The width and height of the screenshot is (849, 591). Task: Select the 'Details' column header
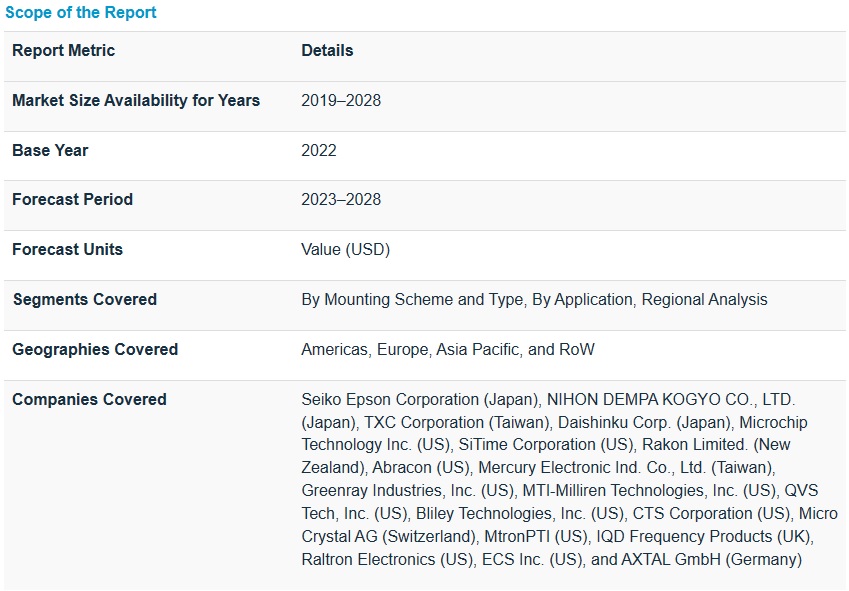point(327,51)
